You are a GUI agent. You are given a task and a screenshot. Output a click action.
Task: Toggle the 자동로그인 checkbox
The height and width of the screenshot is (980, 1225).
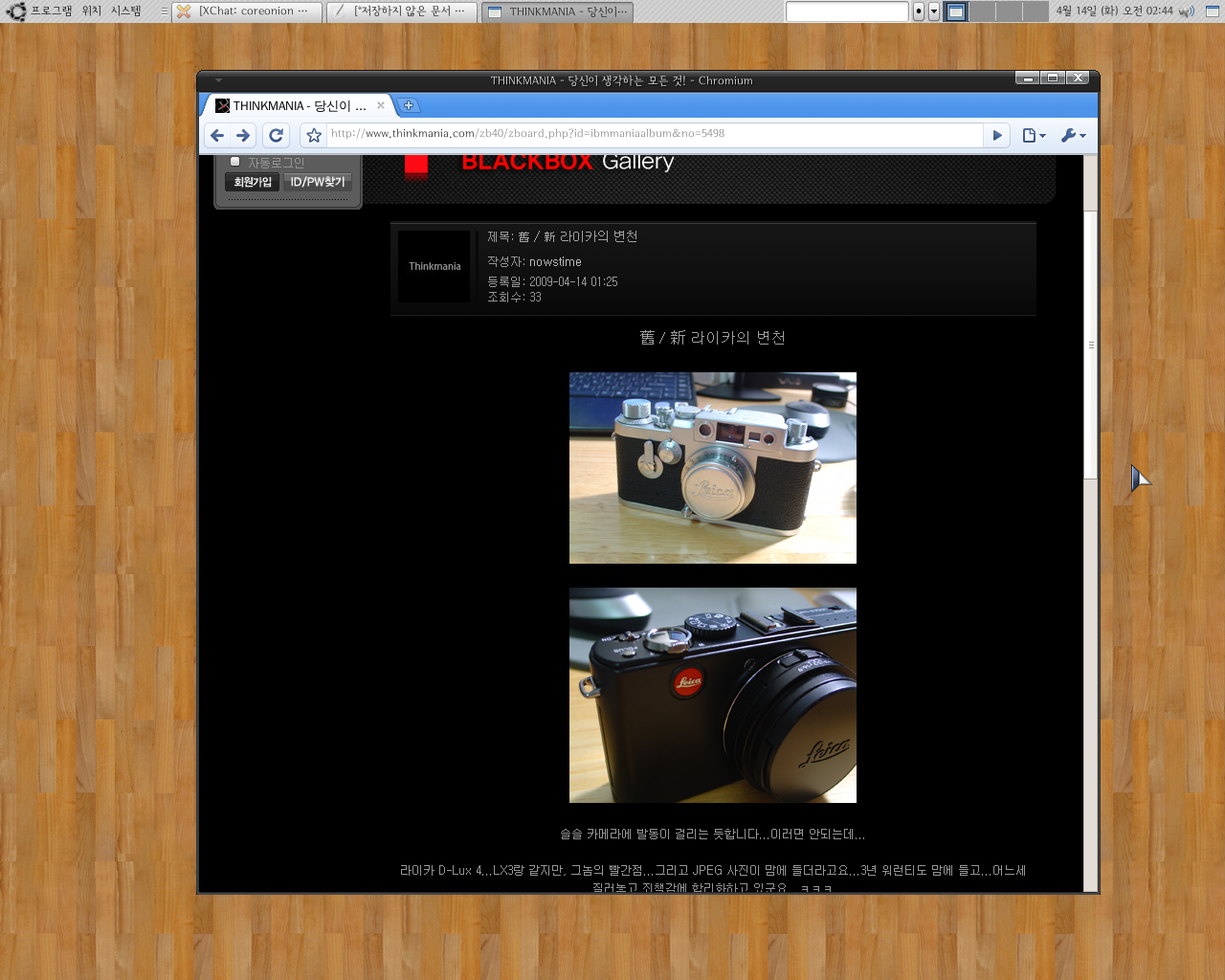234,162
